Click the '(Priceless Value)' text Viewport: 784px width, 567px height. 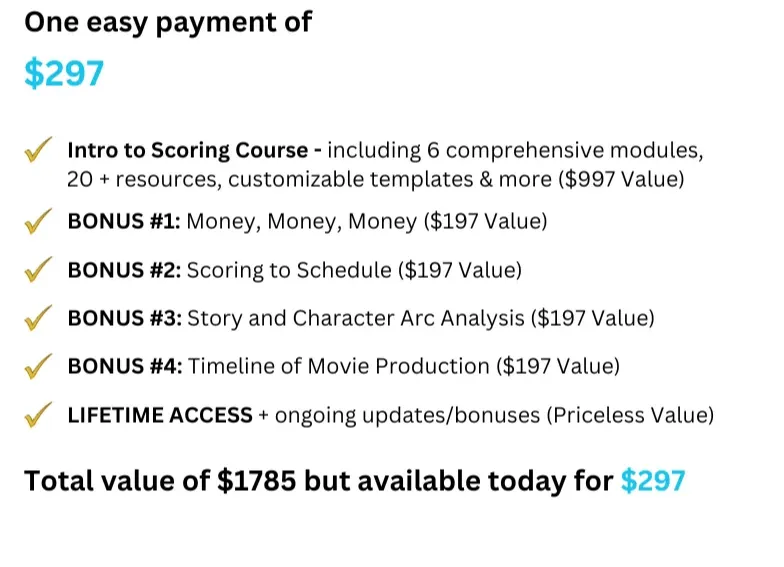pyautogui.click(x=630, y=416)
